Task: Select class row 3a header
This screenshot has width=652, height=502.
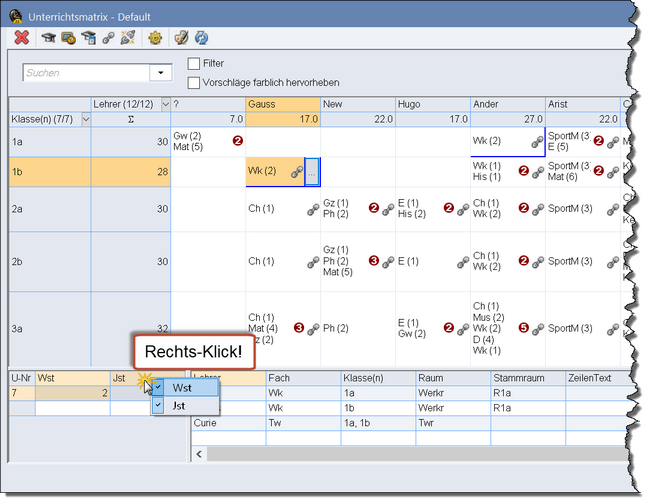Action: 50,329
